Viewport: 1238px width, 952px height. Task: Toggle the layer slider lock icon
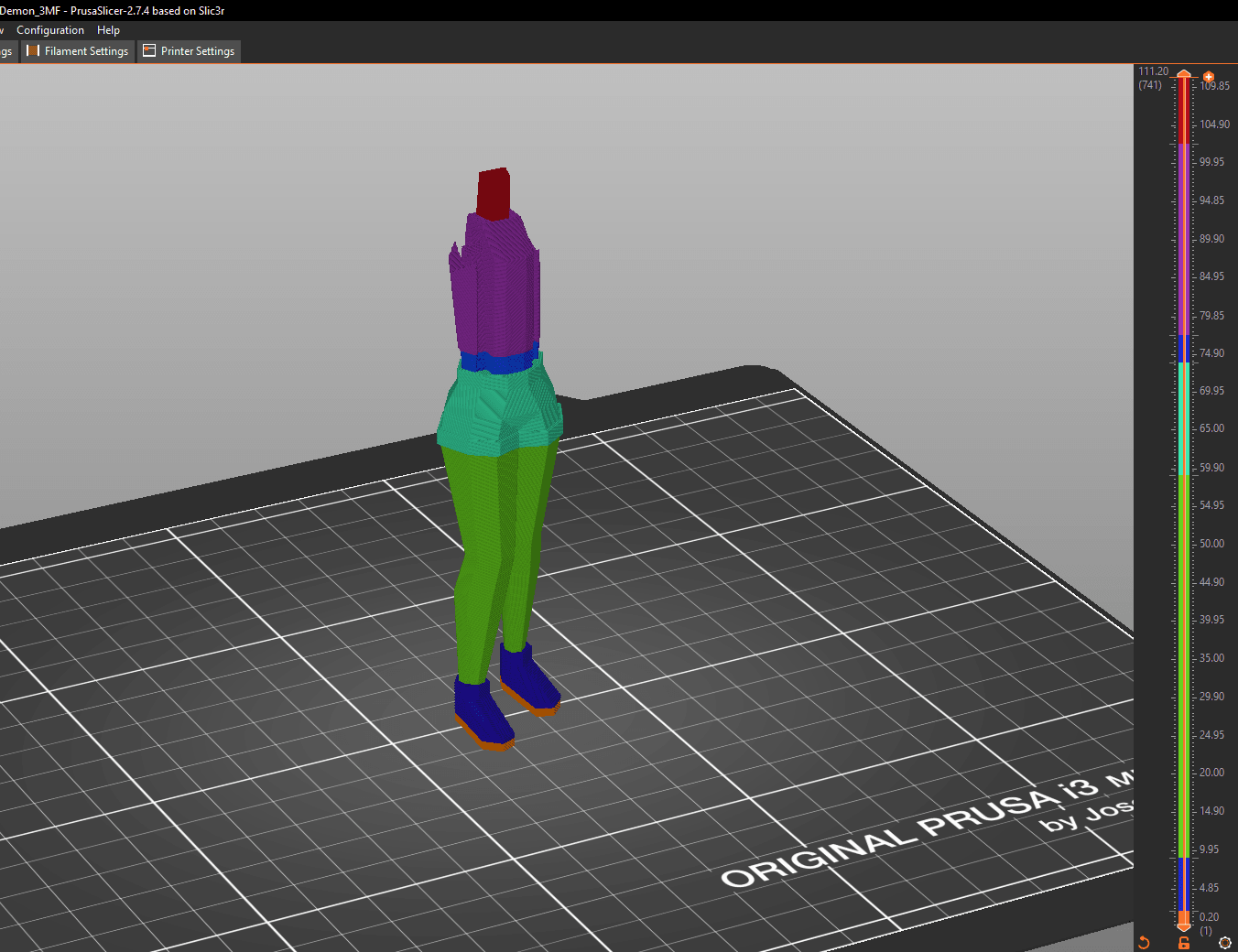tap(1184, 942)
